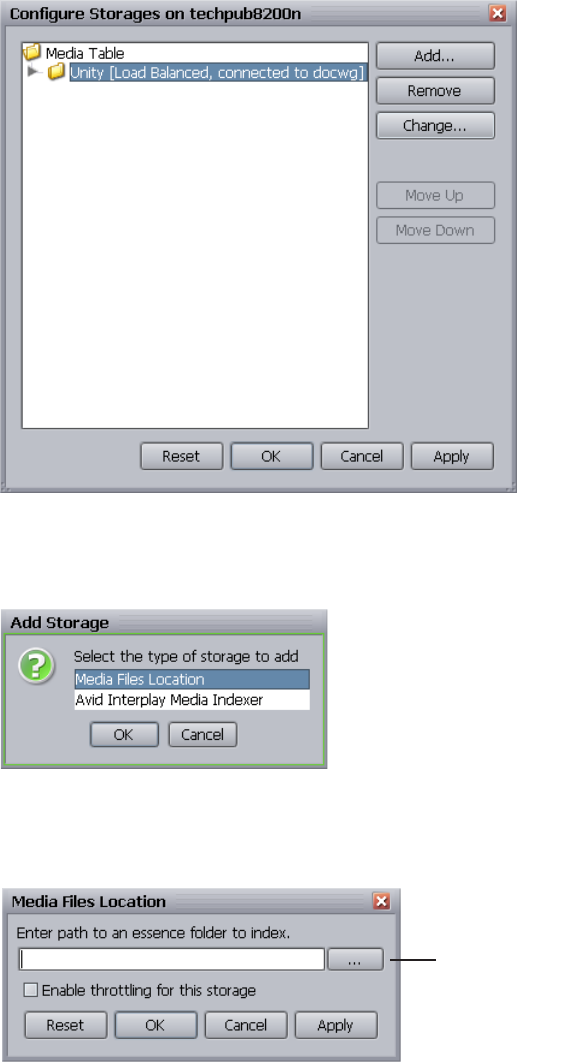Screen dimensions: 576x1064
Task: Select the Media Table root item
Action: (x=85, y=53)
